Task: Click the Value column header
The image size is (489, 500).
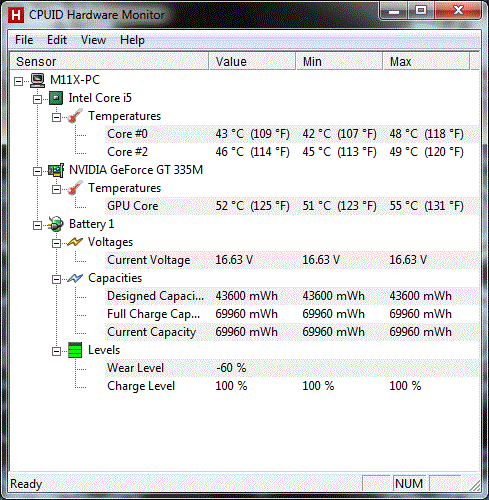Action: (252, 61)
